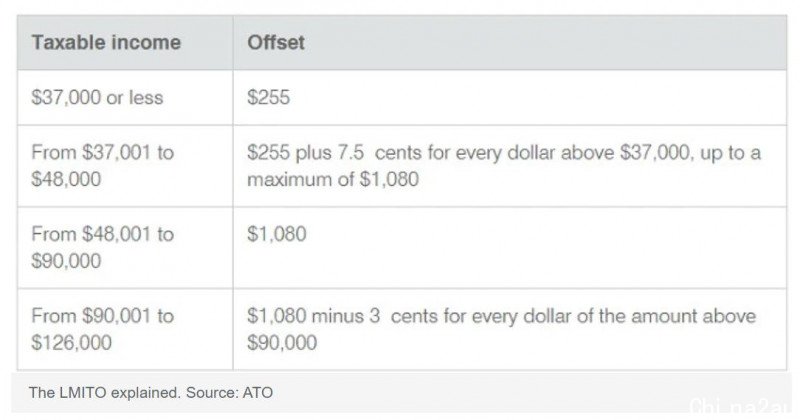
Task: Click the 'The LMITO explained' caption
Action: [x=105, y=392]
